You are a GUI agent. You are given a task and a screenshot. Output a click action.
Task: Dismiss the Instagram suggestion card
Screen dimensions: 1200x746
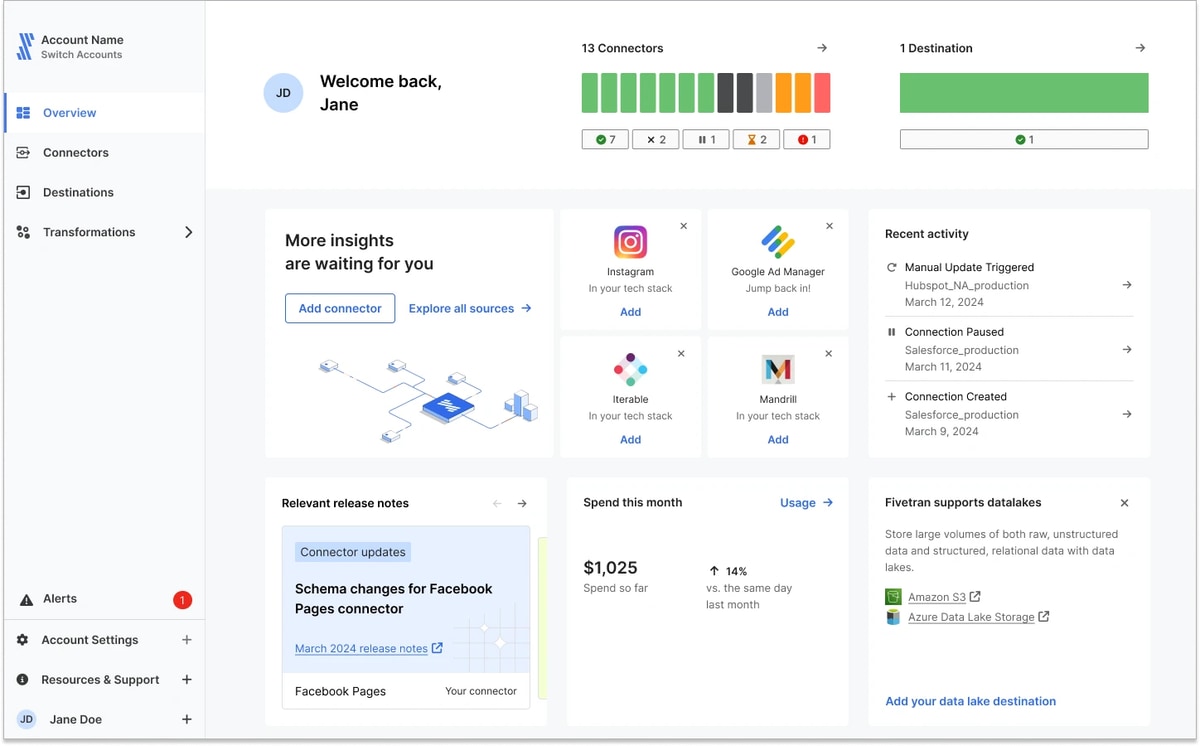[x=684, y=226]
